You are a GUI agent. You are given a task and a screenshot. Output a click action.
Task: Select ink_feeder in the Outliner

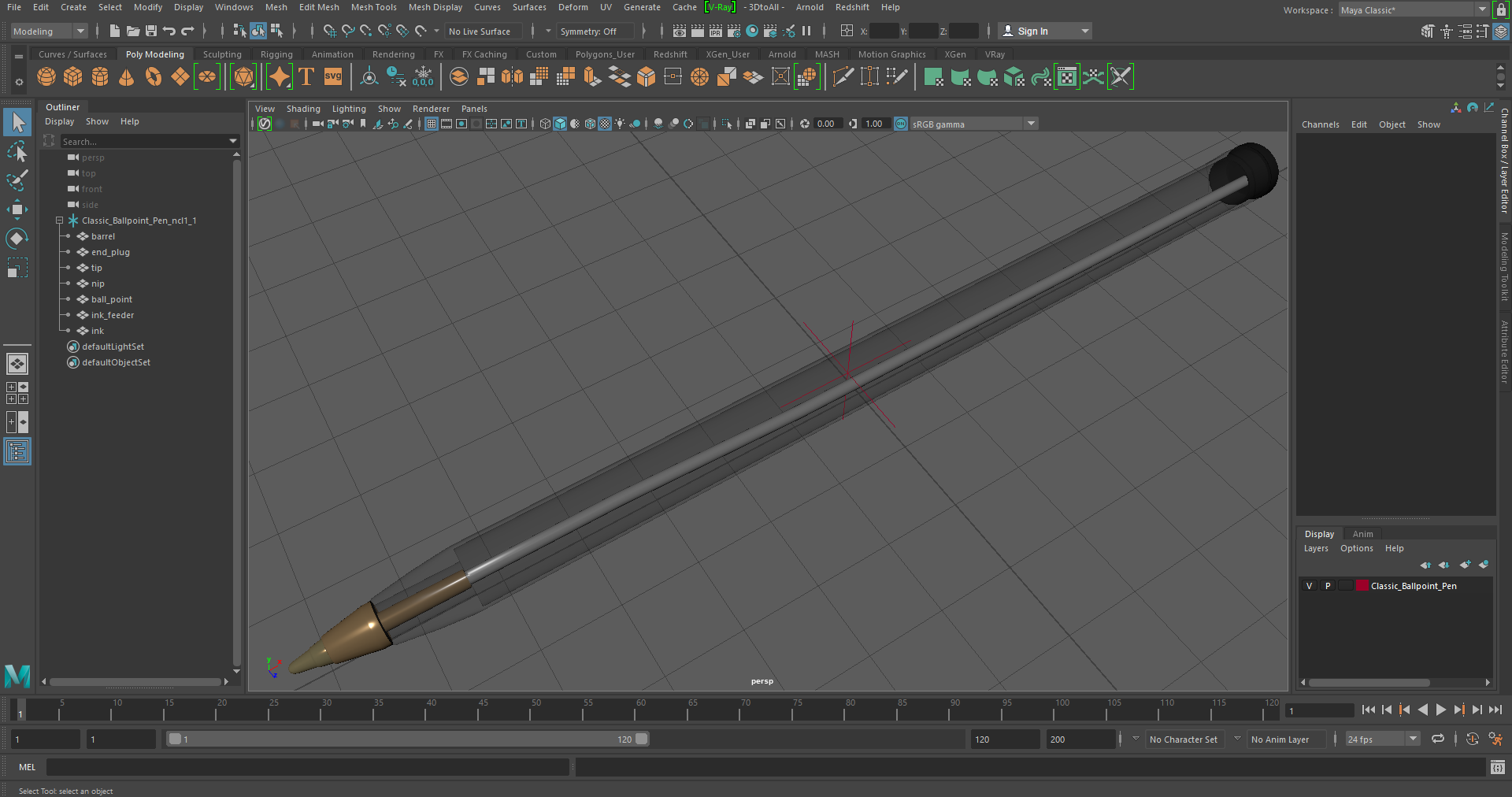[112, 315]
